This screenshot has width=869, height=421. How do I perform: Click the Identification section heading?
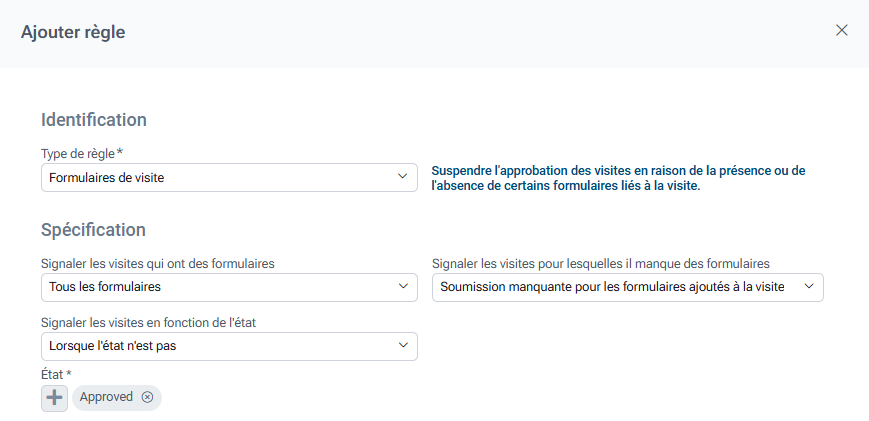click(x=94, y=120)
